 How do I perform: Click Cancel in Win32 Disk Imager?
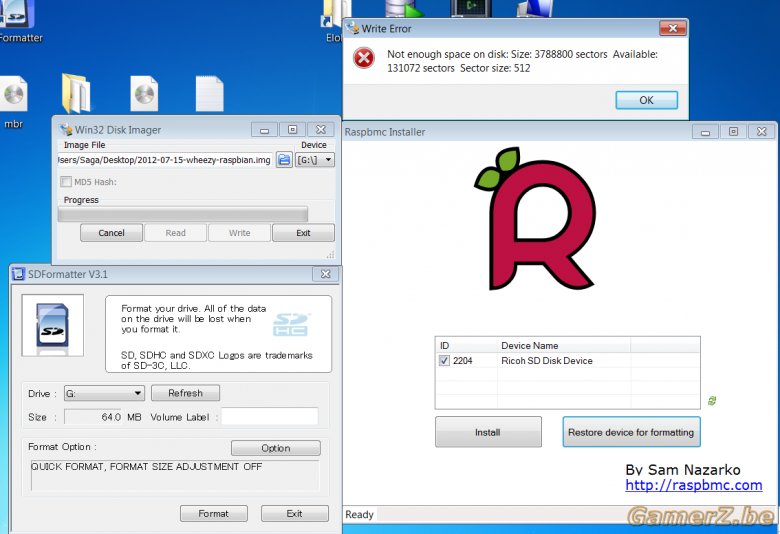click(x=111, y=233)
